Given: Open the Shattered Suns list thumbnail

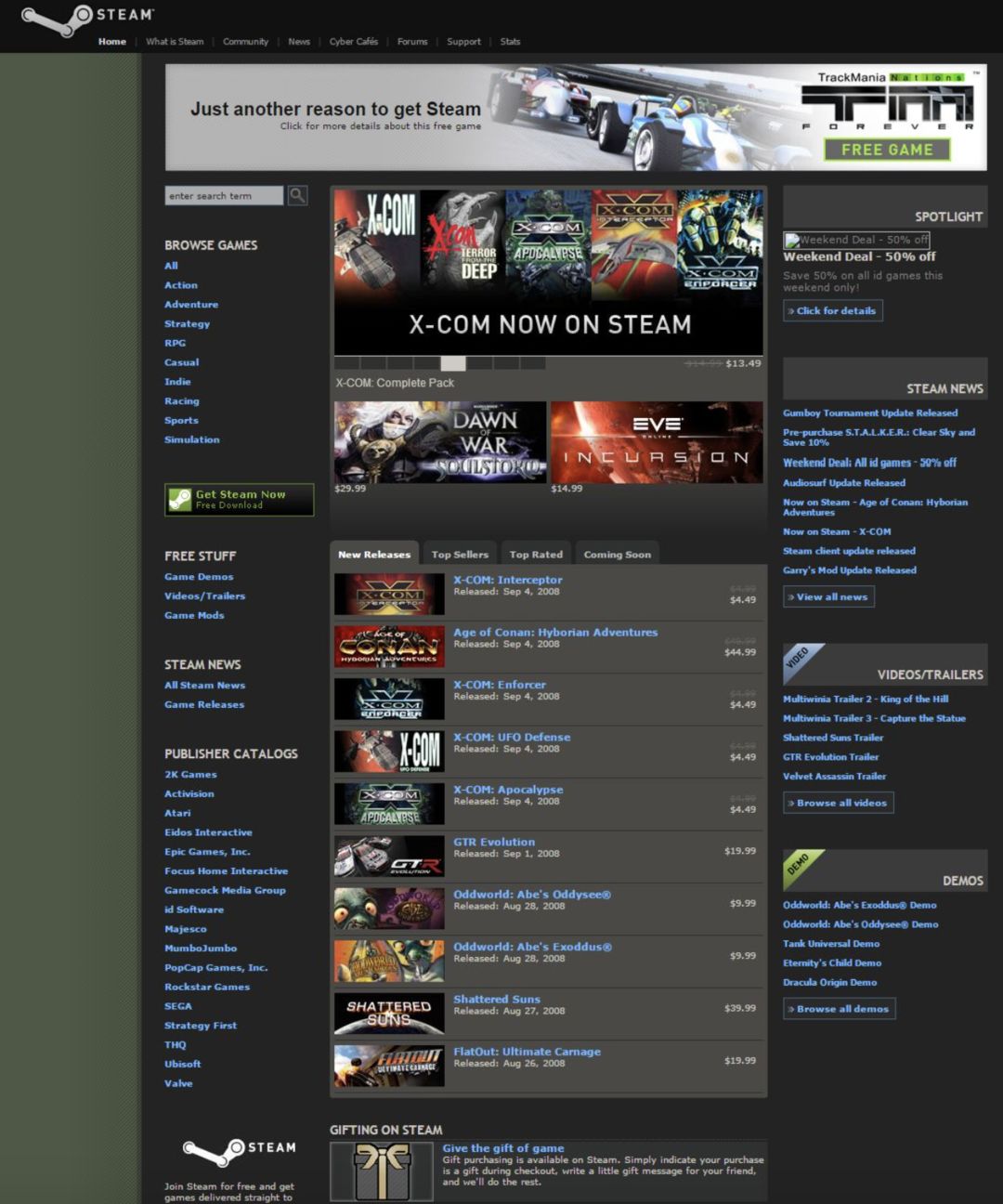Looking at the screenshot, I should point(389,1014).
